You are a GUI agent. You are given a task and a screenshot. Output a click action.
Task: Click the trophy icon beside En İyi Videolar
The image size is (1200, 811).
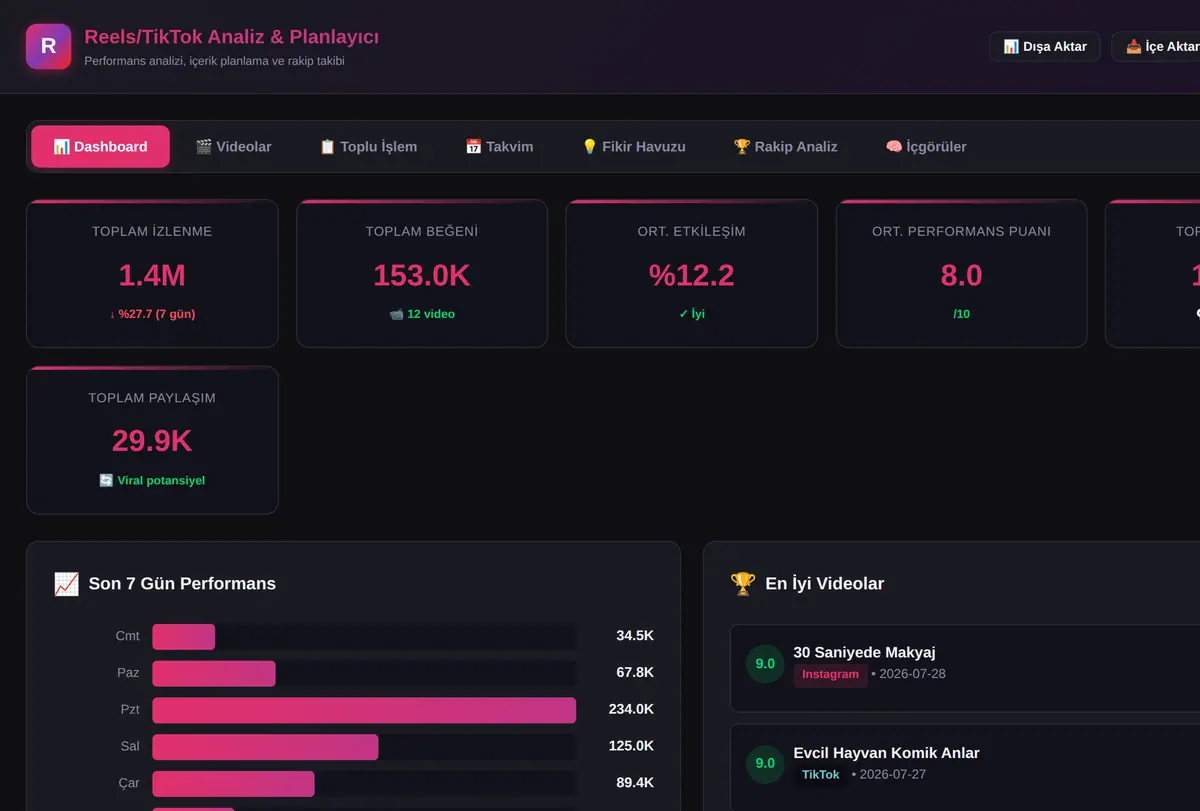coord(743,584)
